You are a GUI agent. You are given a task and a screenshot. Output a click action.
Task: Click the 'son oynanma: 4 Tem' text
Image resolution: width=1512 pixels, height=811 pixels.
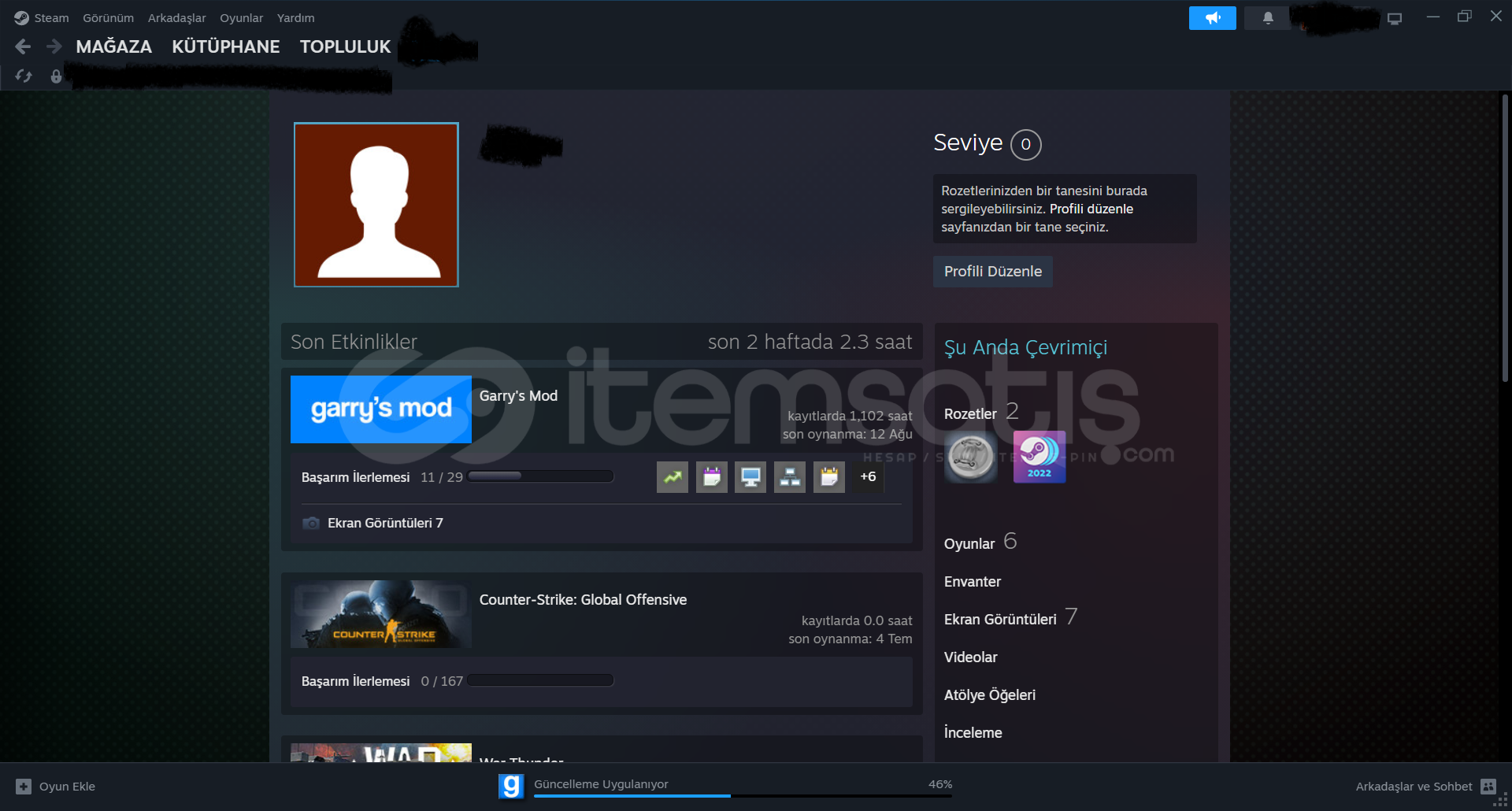coord(850,639)
